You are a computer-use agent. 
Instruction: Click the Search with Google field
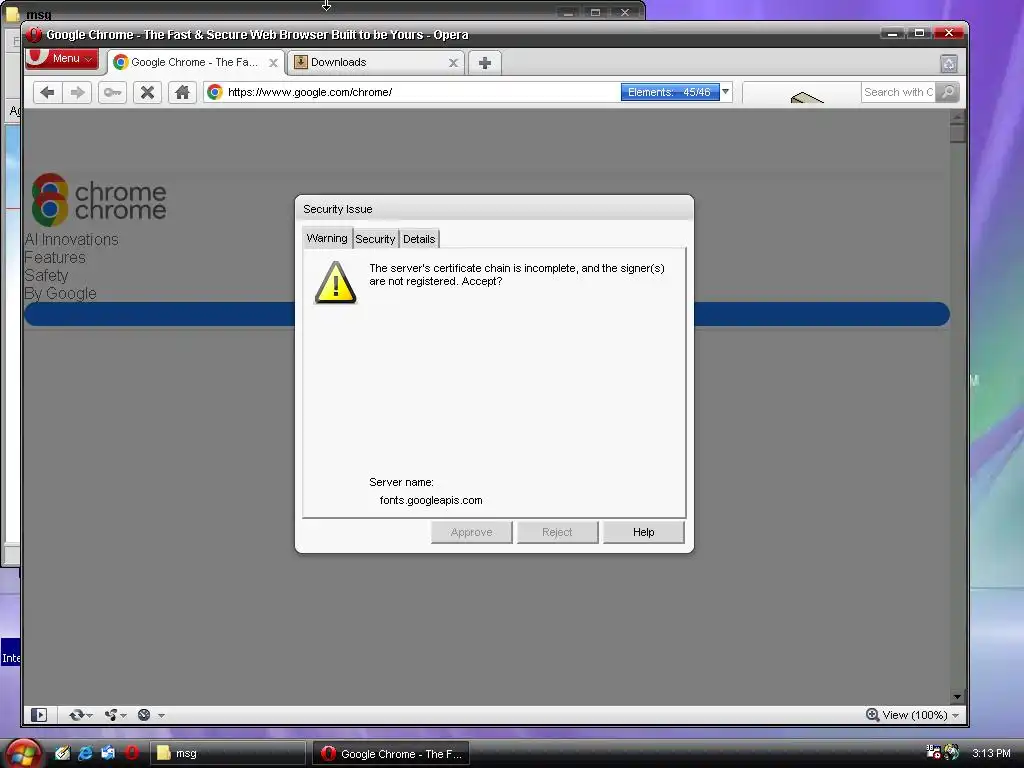click(x=898, y=92)
